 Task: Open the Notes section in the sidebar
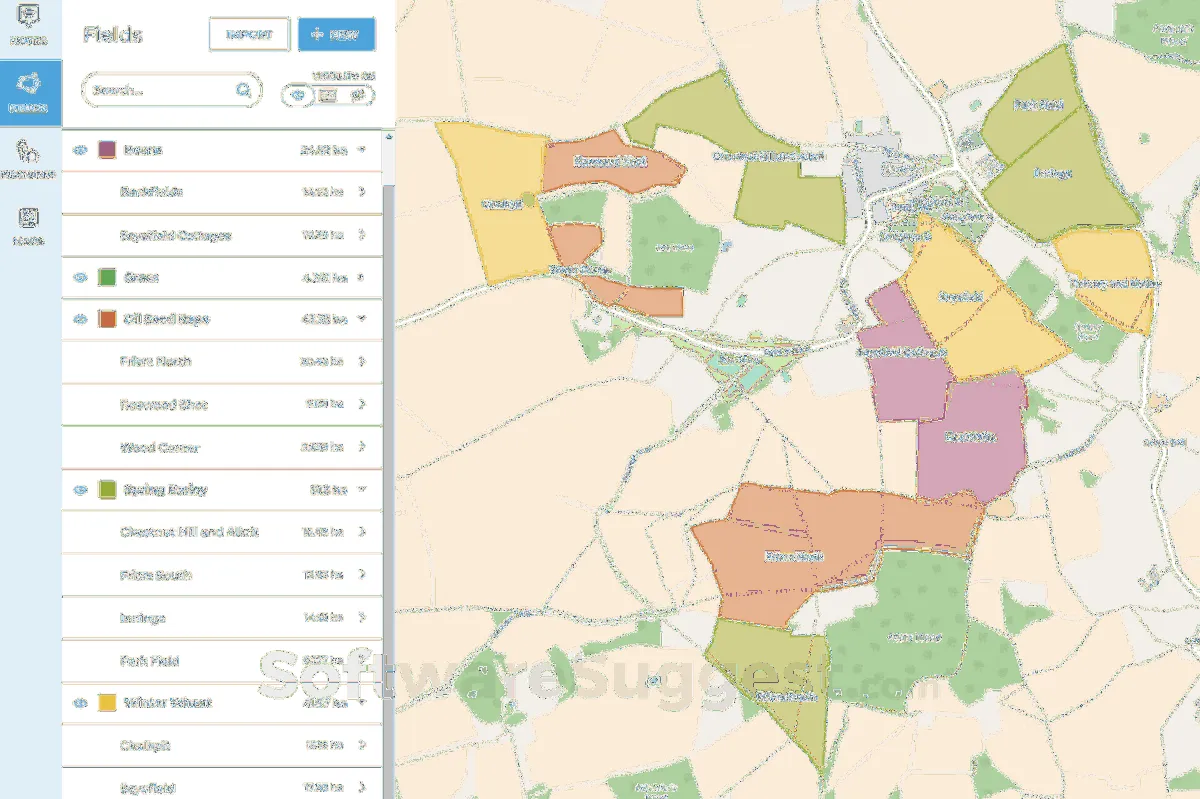[x=29, y=26]
